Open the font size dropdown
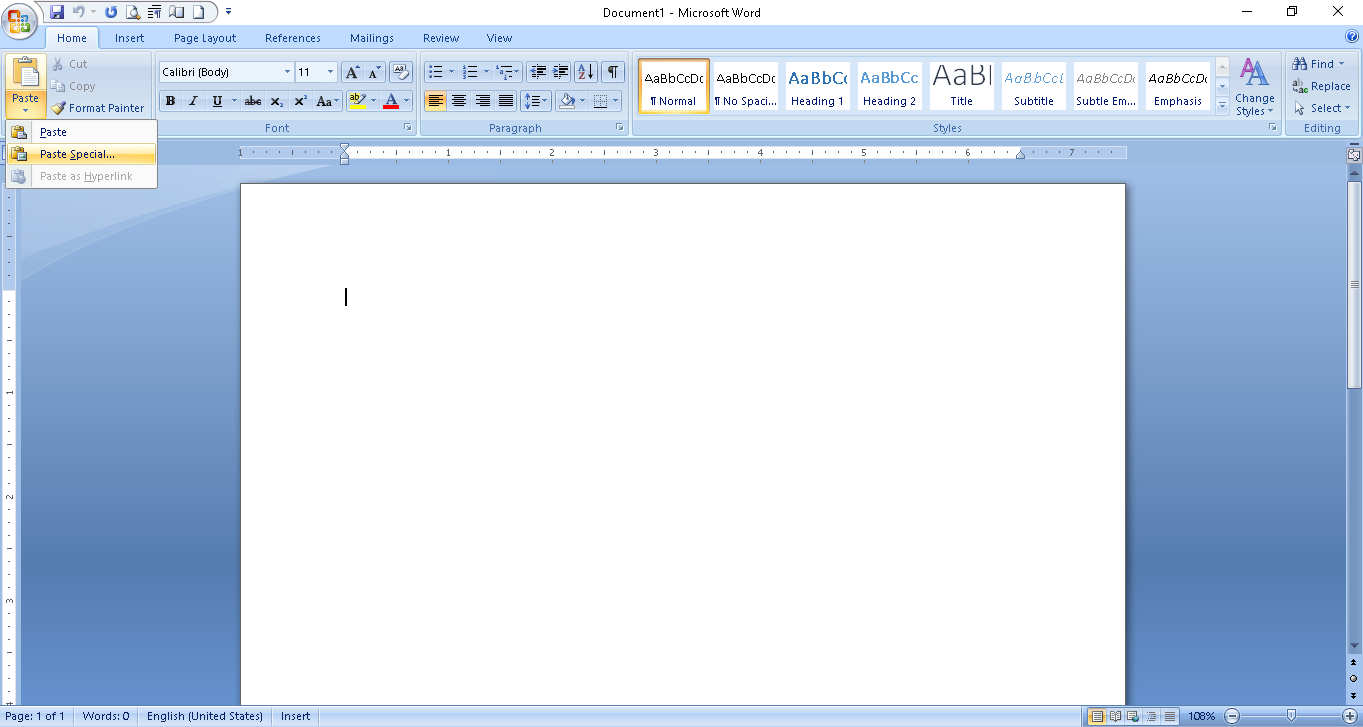Viewport: 1363px width, 727px height. (331, 72)
